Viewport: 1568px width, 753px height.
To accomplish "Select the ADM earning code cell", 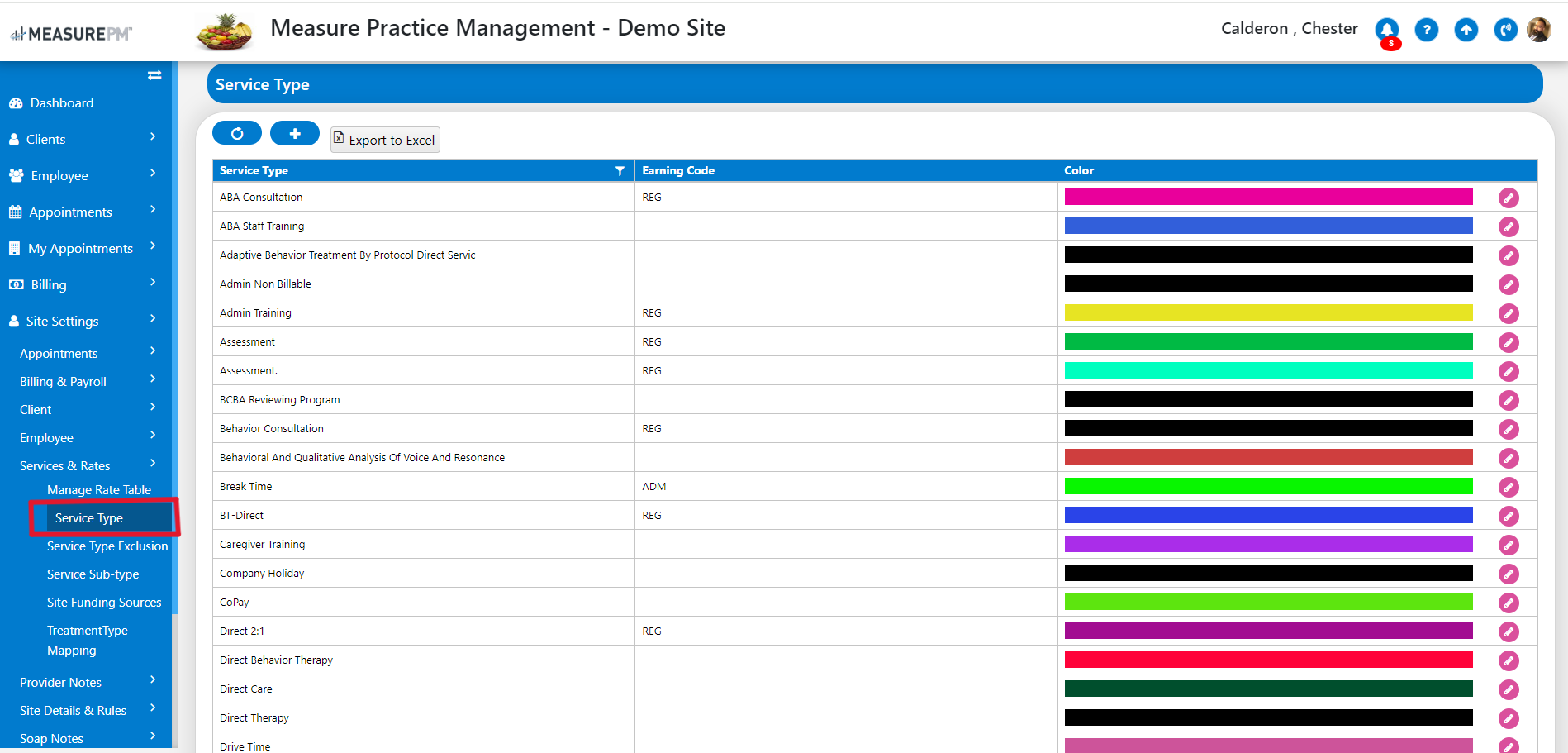I will point(846,486).
